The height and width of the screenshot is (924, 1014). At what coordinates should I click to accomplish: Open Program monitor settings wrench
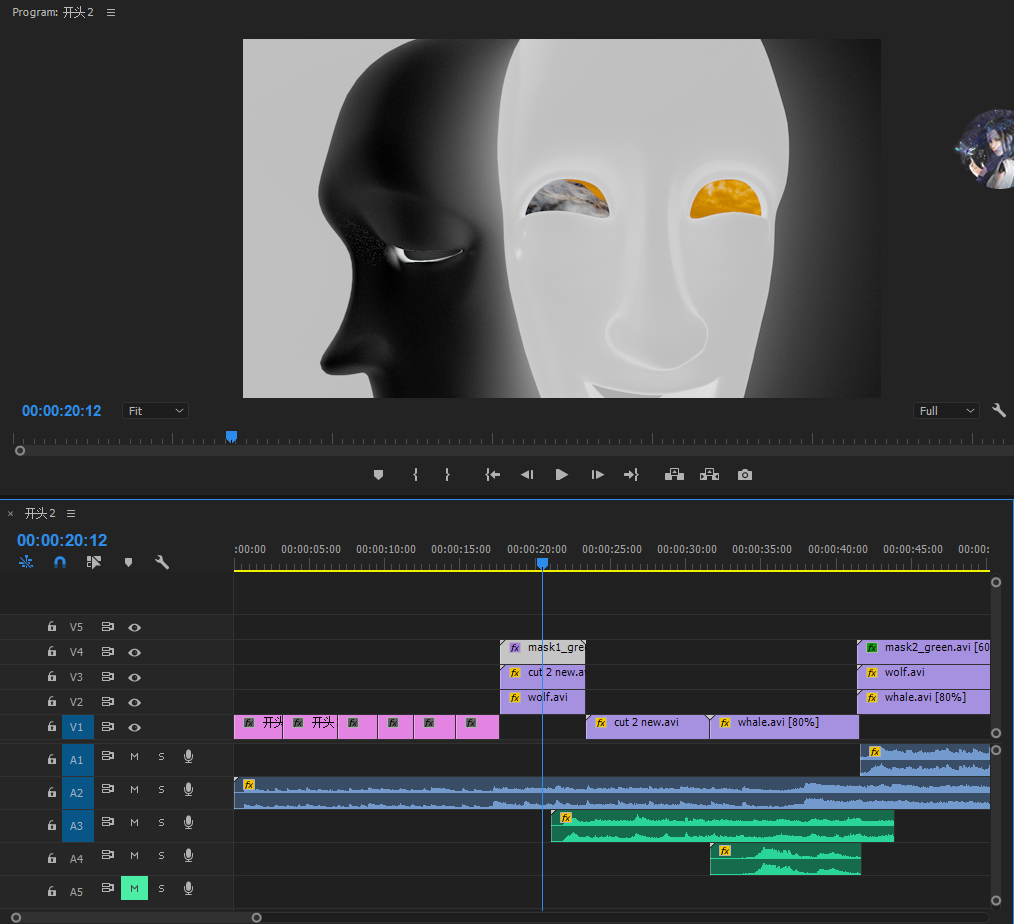click(998, 410)
